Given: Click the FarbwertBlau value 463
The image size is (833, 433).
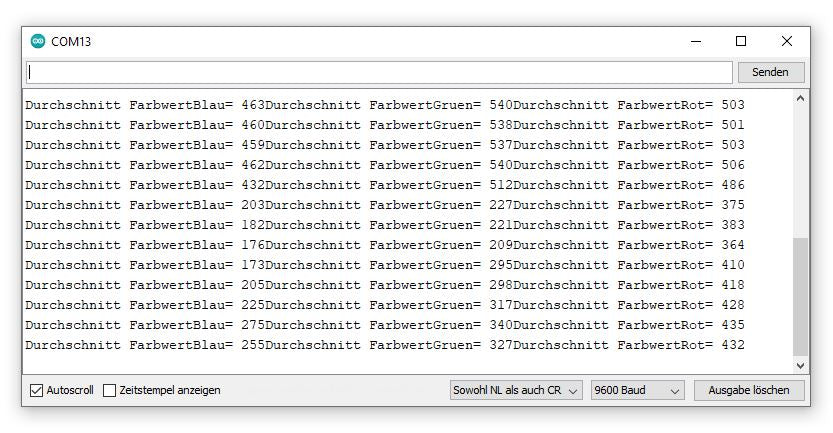Looking at the screenshot, I should coord(253,105).
